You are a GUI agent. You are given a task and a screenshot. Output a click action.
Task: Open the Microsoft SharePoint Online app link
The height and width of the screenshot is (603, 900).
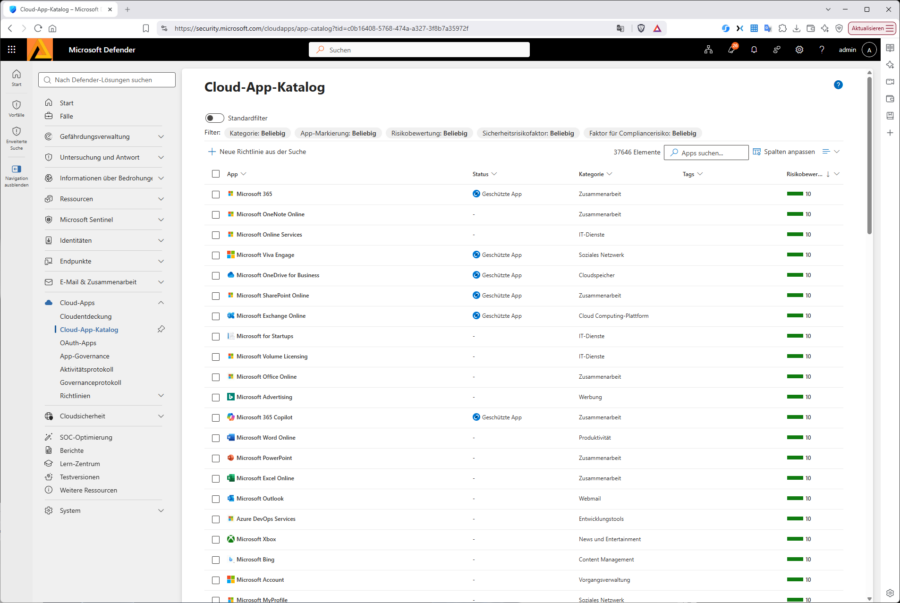click(273, 295)
